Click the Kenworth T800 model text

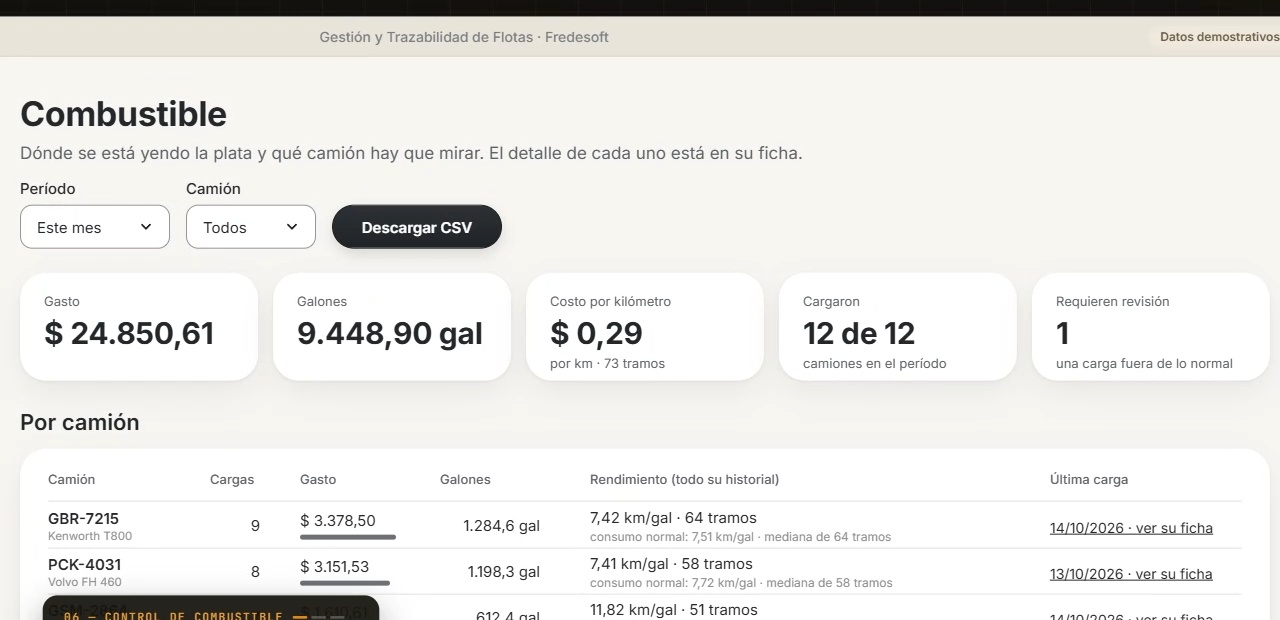coord(90,536)
